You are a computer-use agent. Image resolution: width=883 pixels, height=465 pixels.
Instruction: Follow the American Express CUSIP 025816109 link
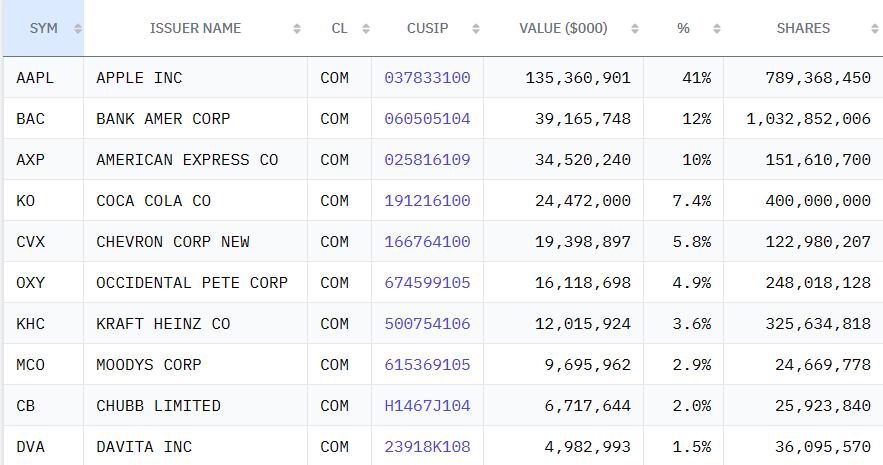[427, 160]
